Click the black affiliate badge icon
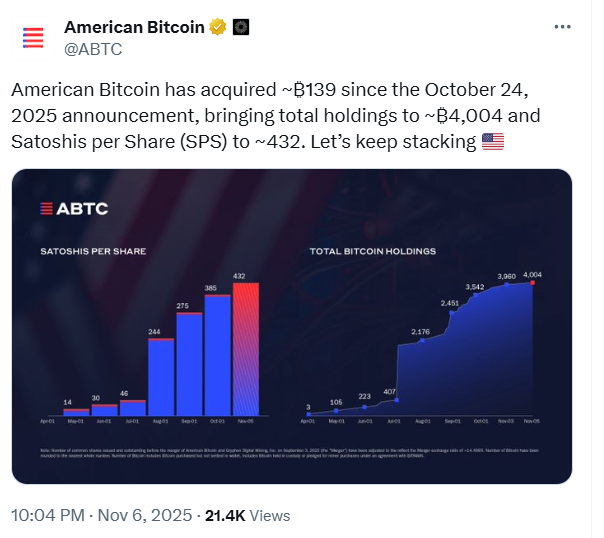Image resolution: width=604 pixels, height=538 pixels. (x=240, y=28)
